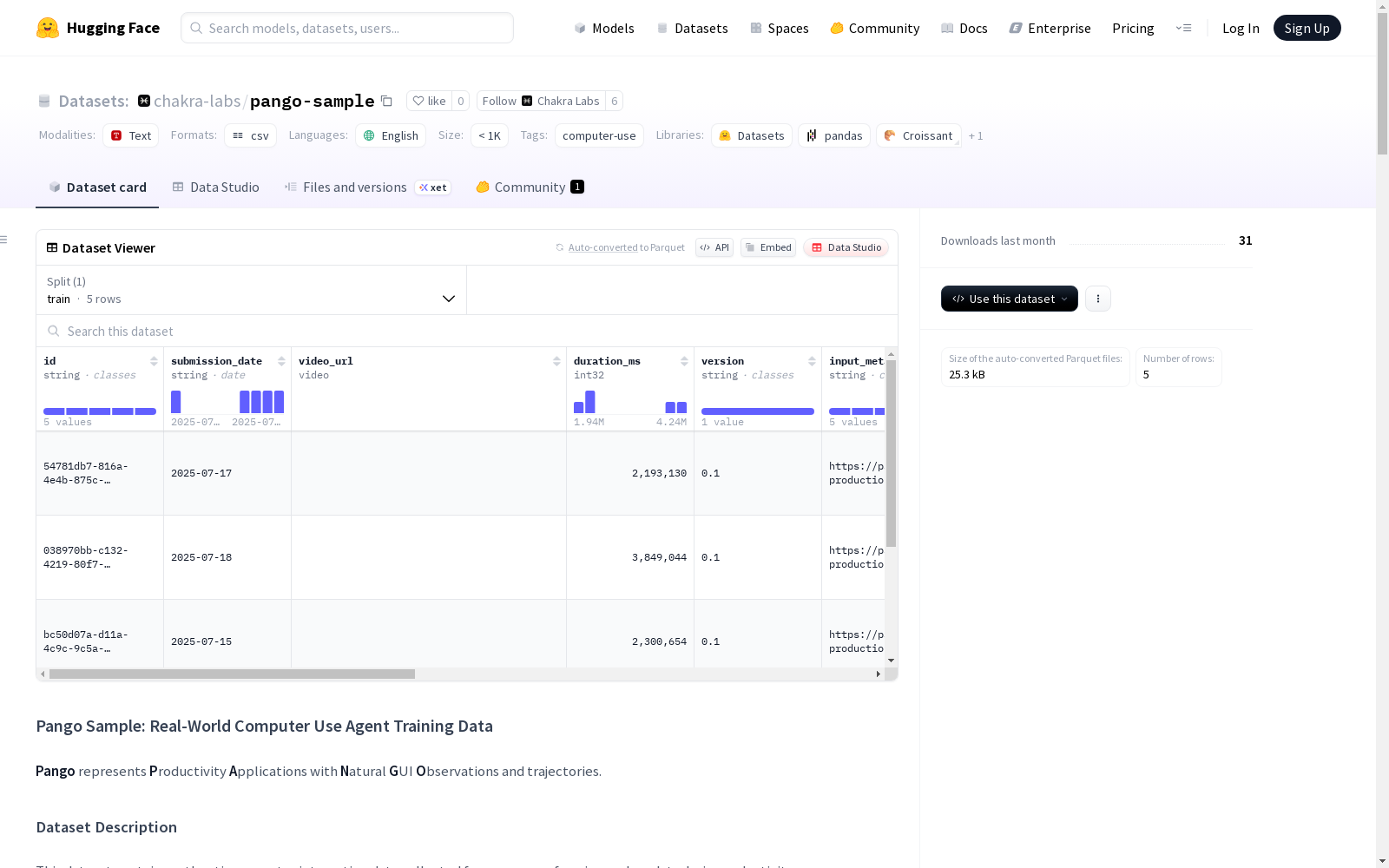This screenshot has height=868, width=1389.
Task: Click the page scroll up arrow
Action: click(x=1382, y=6)
